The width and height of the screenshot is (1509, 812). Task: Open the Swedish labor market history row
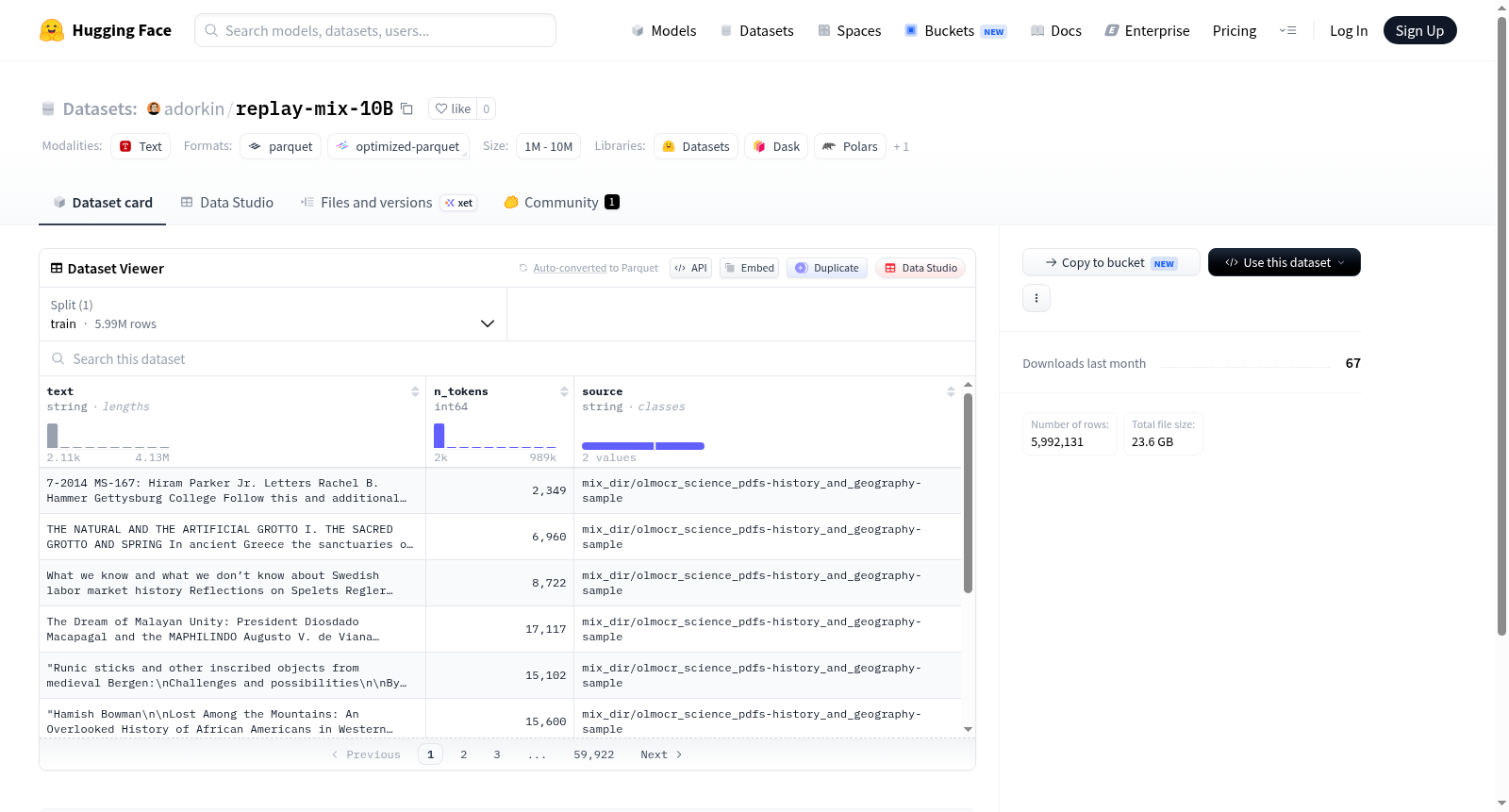coord(500,583)
